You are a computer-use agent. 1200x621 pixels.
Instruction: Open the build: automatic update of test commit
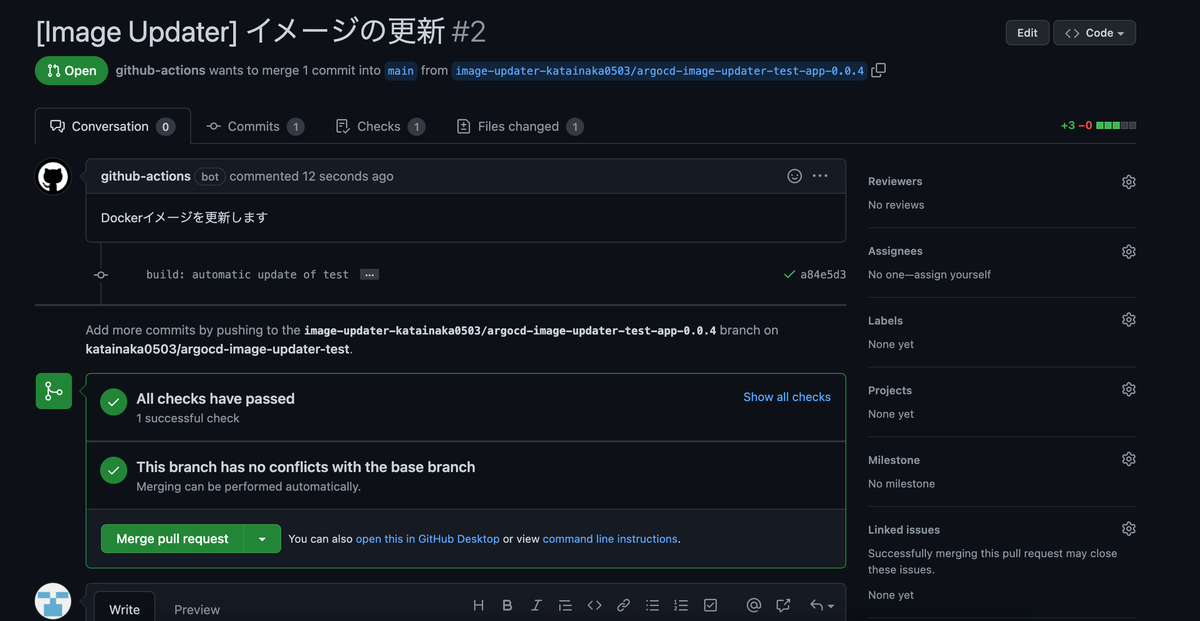click(x=247, y=274)
